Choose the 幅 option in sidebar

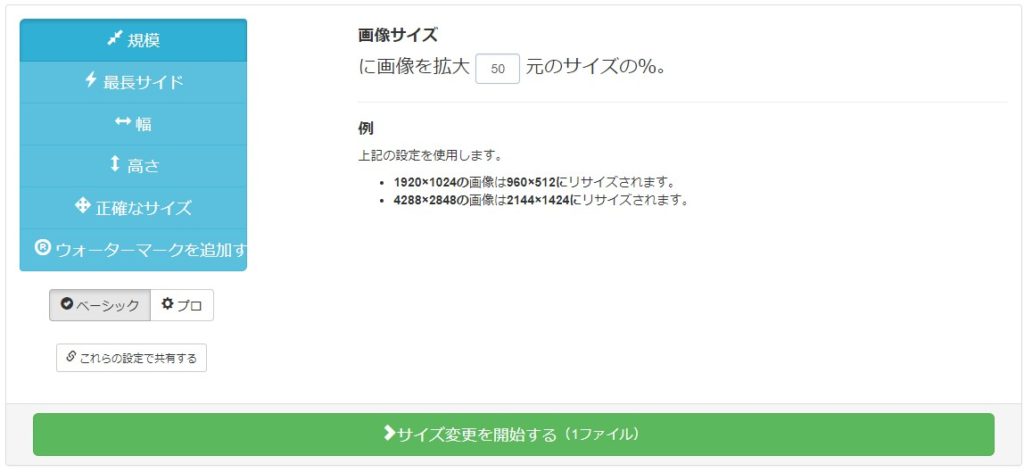click(x=133, y=123)
